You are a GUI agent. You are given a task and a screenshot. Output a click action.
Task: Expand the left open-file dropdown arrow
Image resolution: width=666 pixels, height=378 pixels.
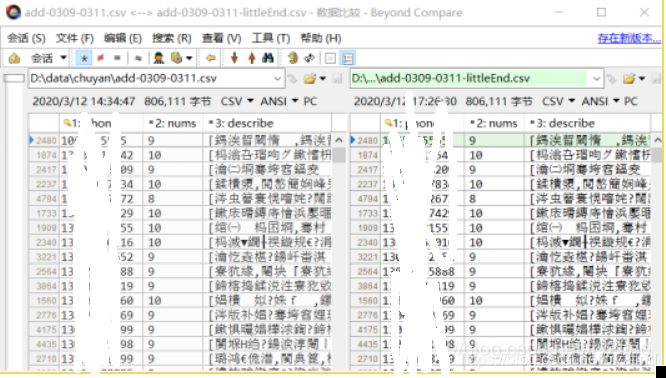[x=323, y=79]
